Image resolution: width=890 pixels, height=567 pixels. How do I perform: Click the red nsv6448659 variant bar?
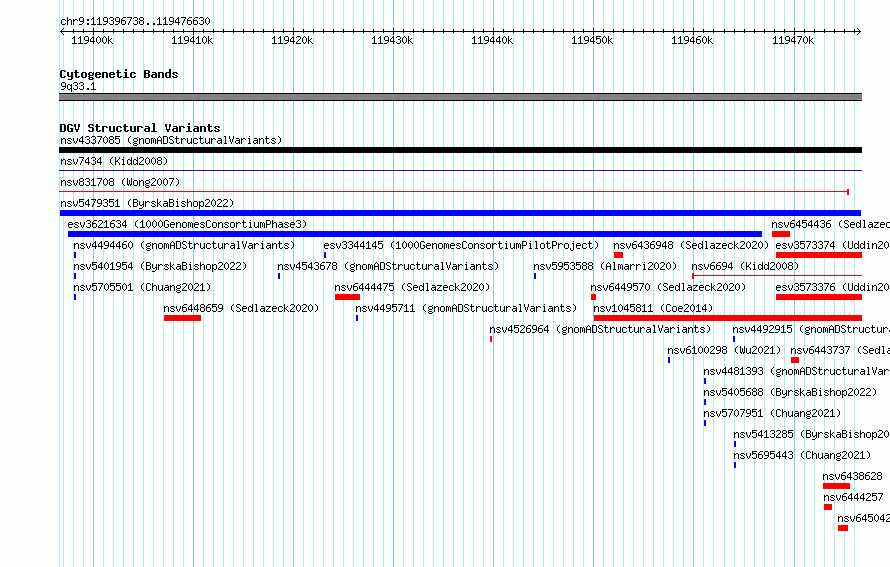[x=182, y=318]
